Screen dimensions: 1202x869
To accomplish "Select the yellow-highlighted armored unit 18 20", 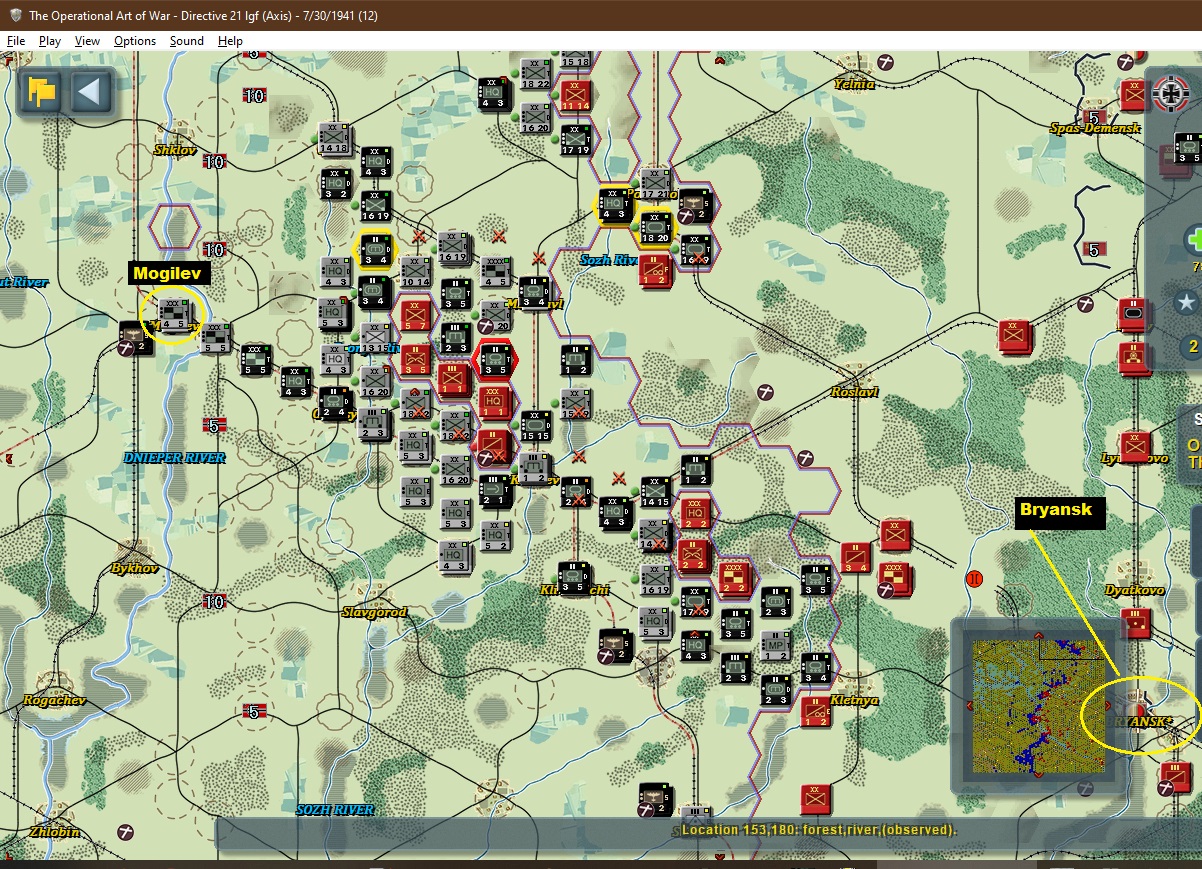I will (x=655, y=229).
